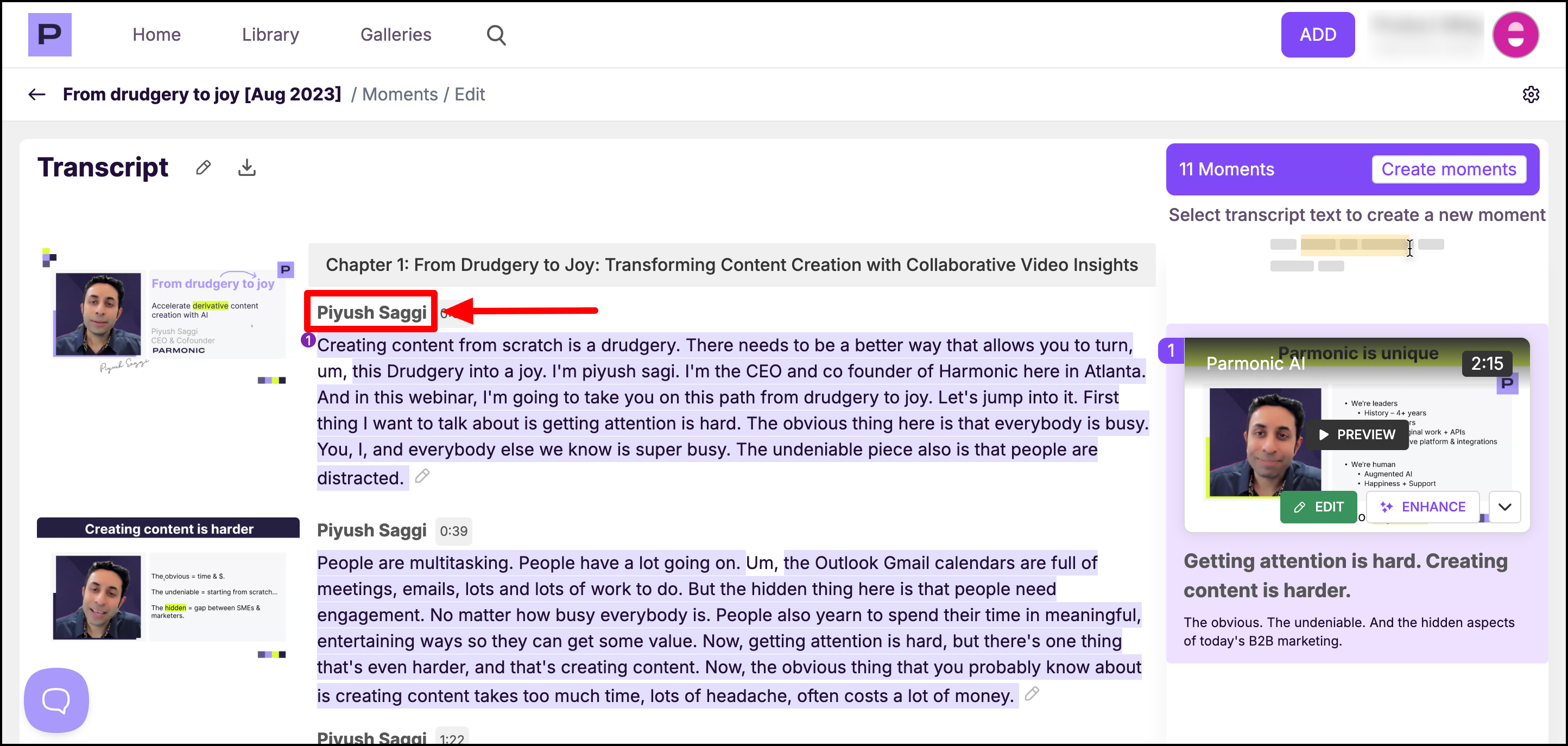Click the ENHANCE button
The image size is (1568, 746).
pyautogui.click(x=1422, y=507)
